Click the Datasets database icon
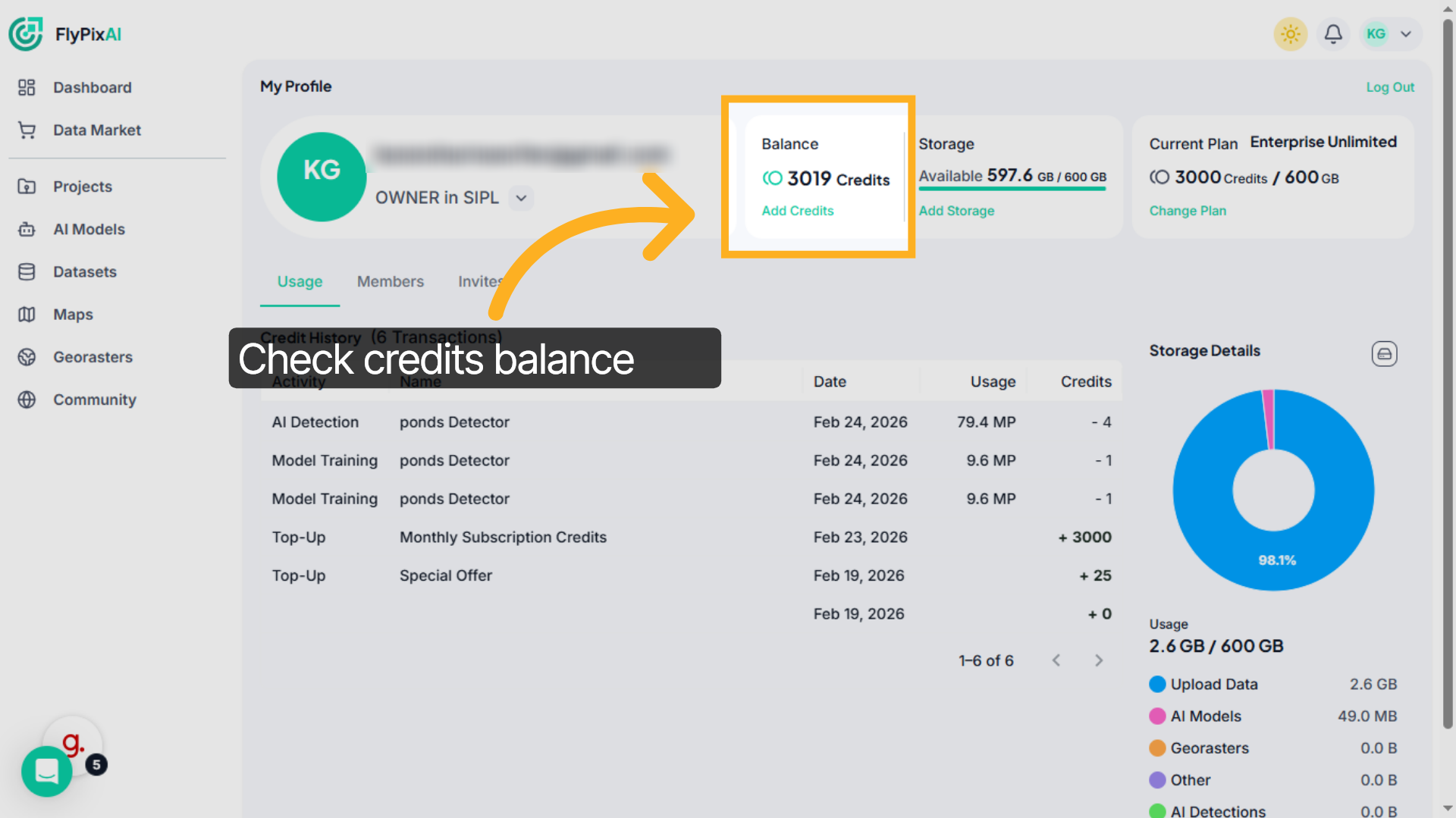This screenshot has height=818, width=1456. pos(27,271)
